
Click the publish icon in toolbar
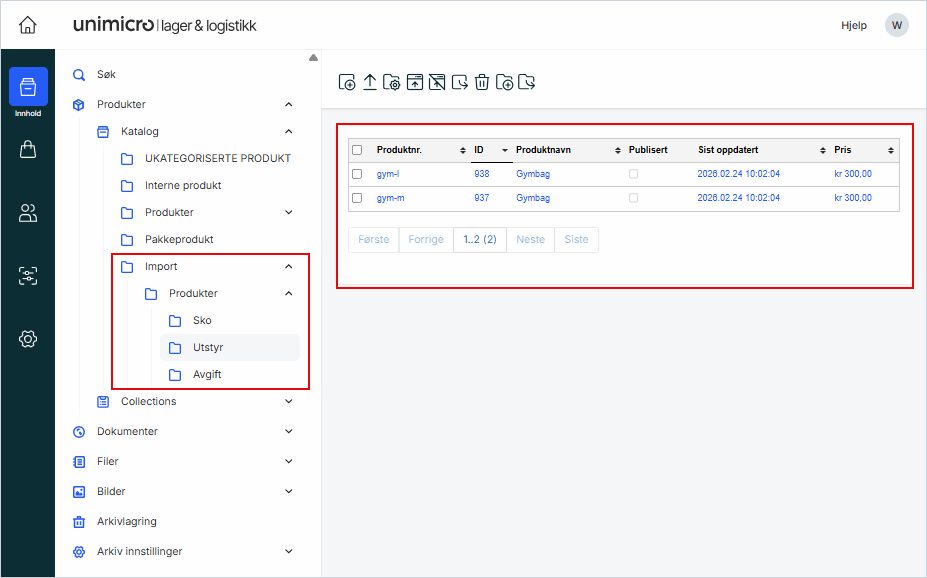(x=415, y=83)
